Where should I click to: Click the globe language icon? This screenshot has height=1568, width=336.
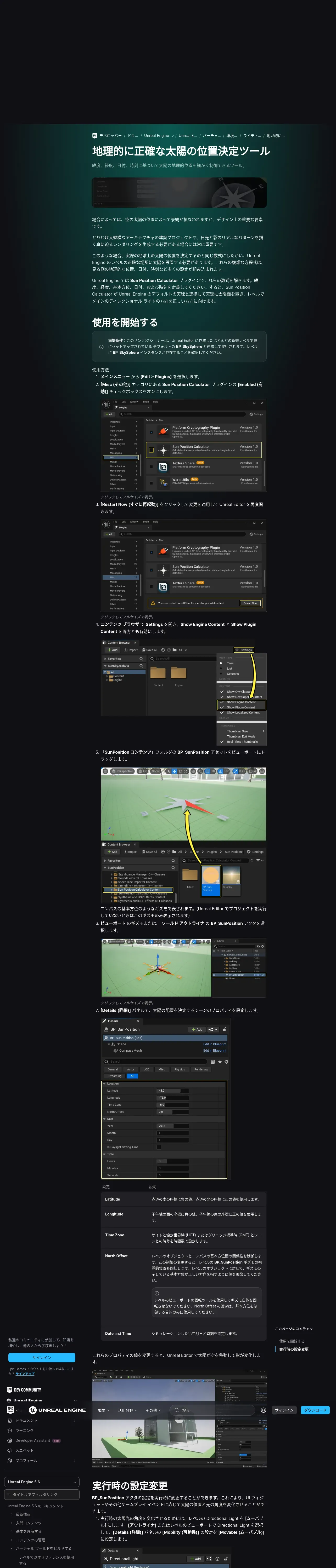[264, 1410]
